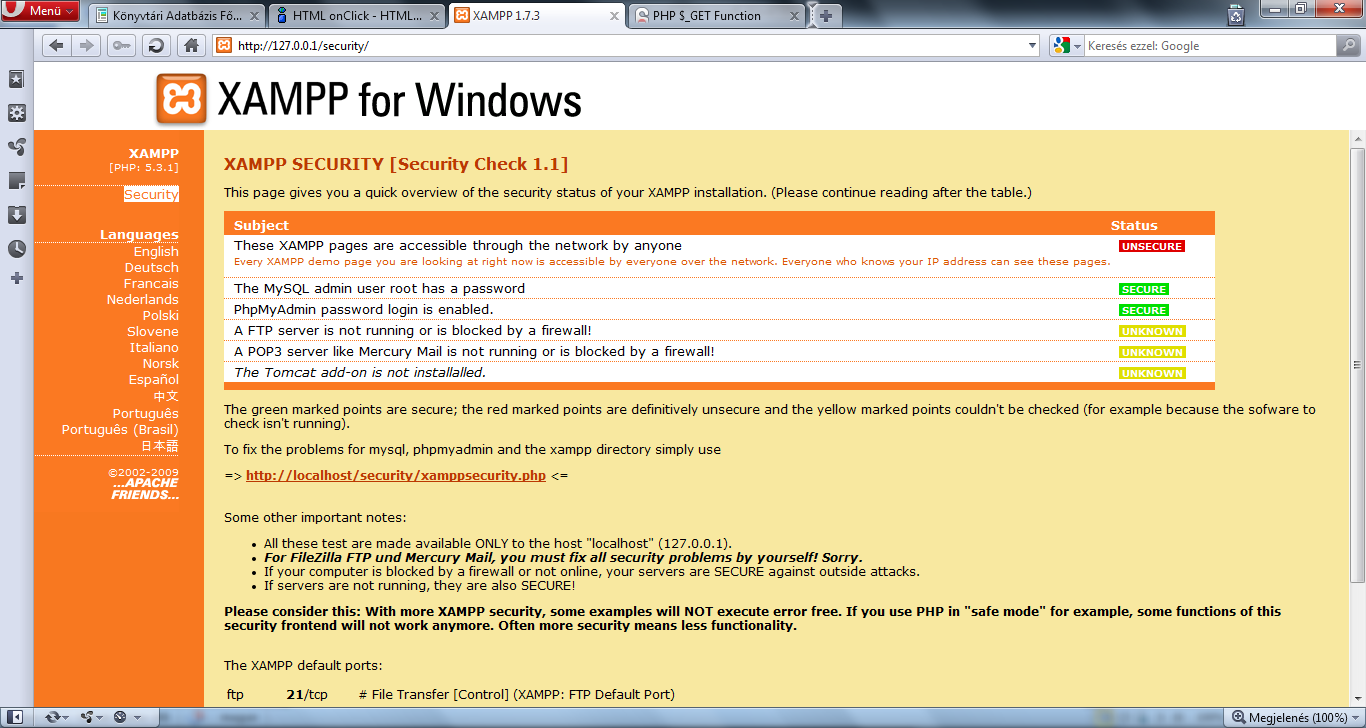The height and width of the screenshot is (728, 1366).
Task: Open the Bookmarks star panel
Action: point(16,79)
